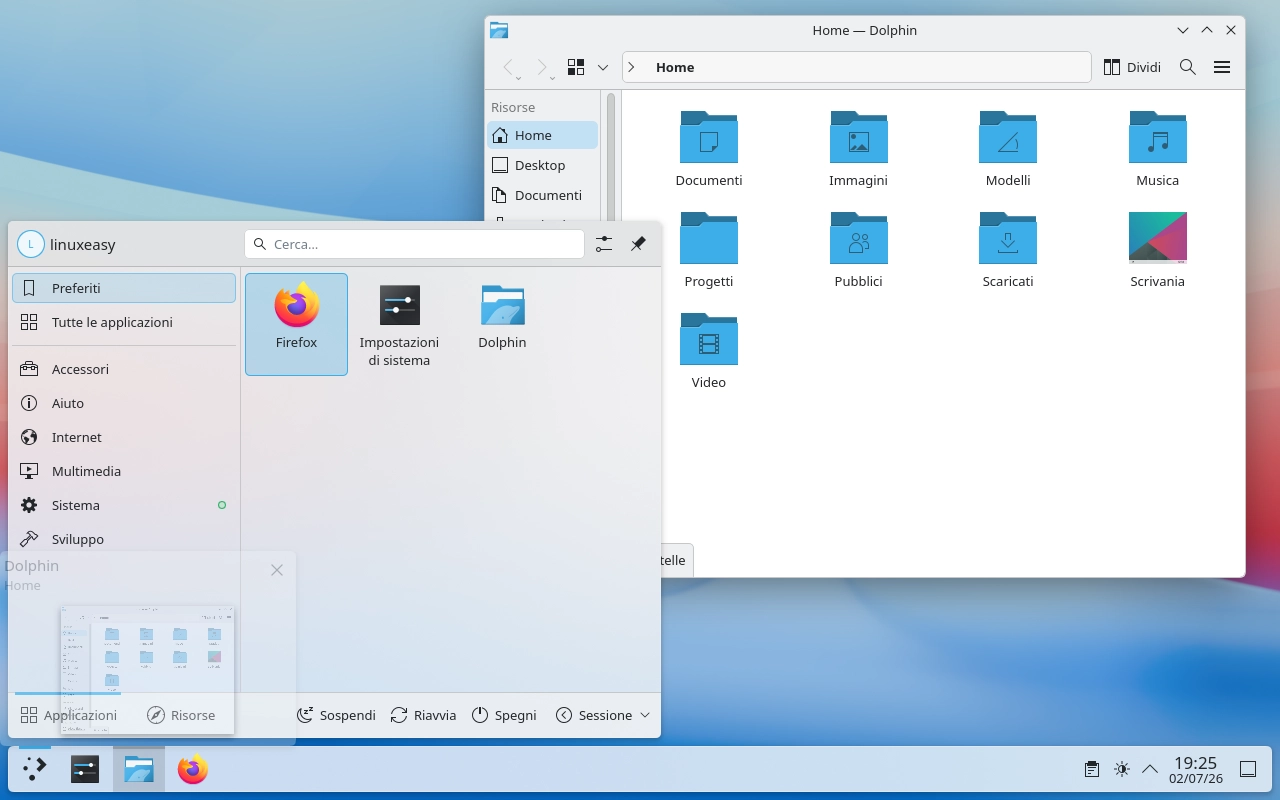Select Desktop in Dolphin Risorse panel
Viewport: 1280px width, 800px height.
[x=542, y=165]
